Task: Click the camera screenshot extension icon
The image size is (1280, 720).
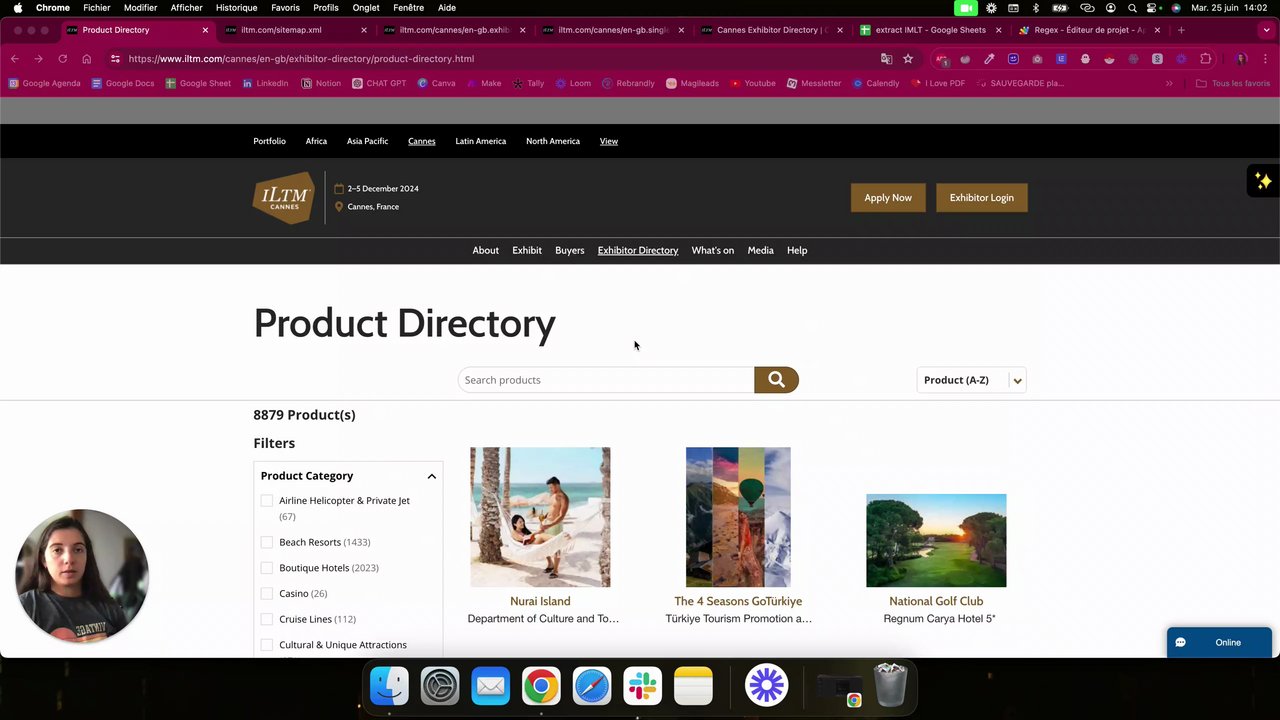Action: tap(1037, 59)
